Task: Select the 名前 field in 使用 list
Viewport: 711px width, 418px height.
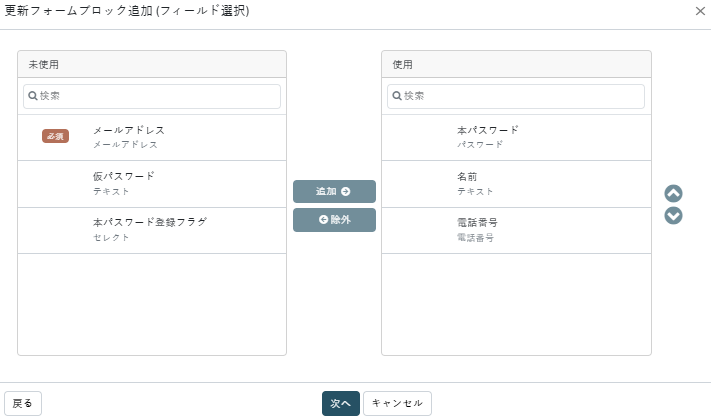Action: [x=516, y=184]
